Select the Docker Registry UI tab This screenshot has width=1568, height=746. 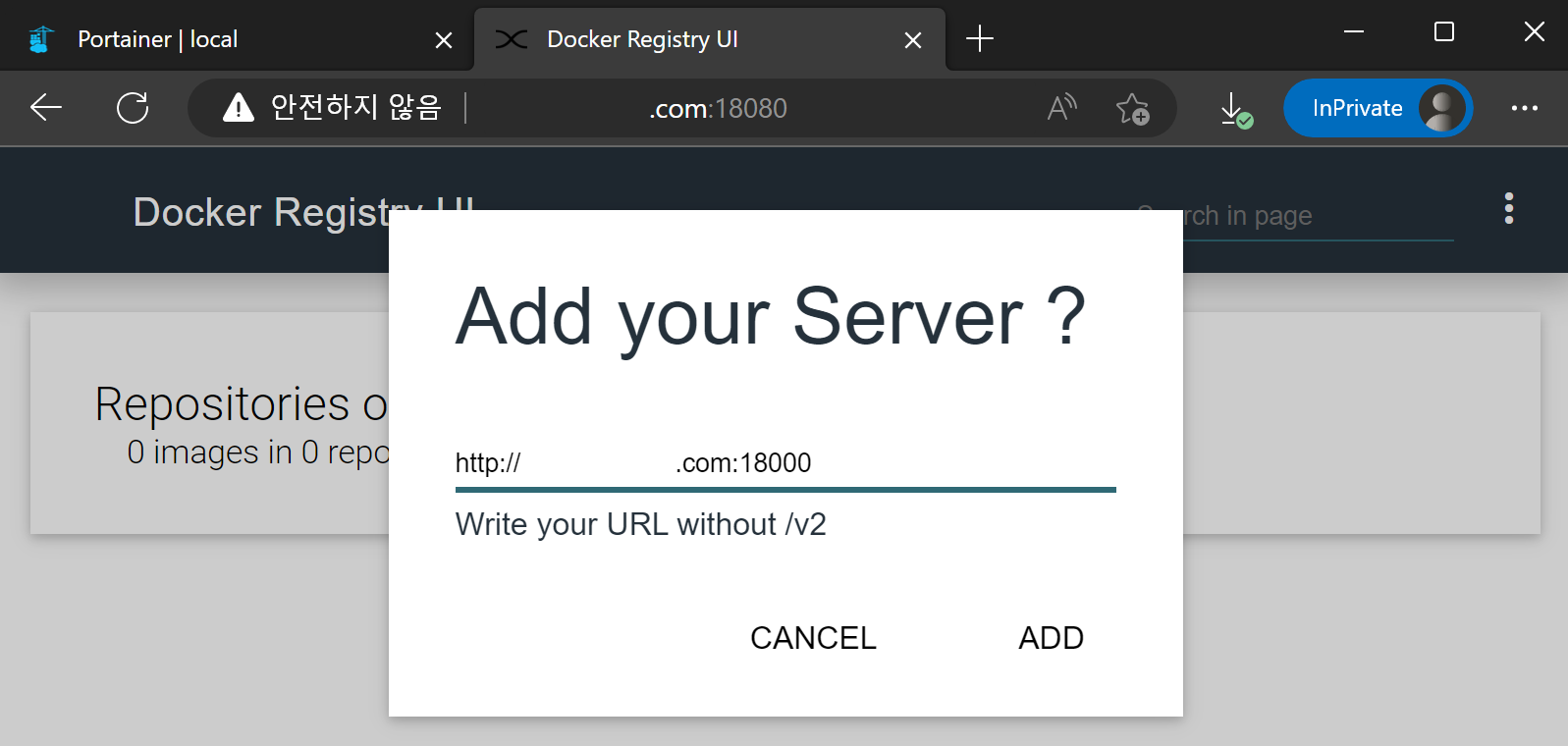point(710,39)
